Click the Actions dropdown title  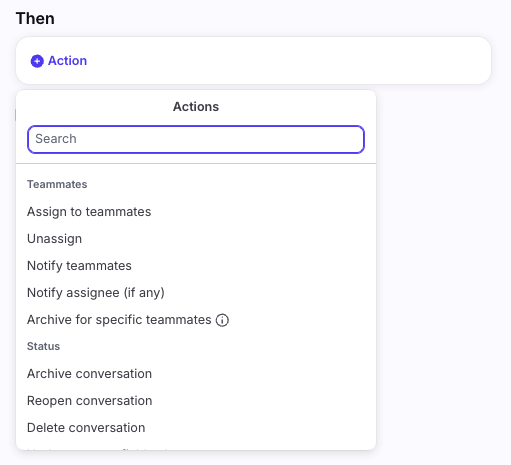pos(196,107)
